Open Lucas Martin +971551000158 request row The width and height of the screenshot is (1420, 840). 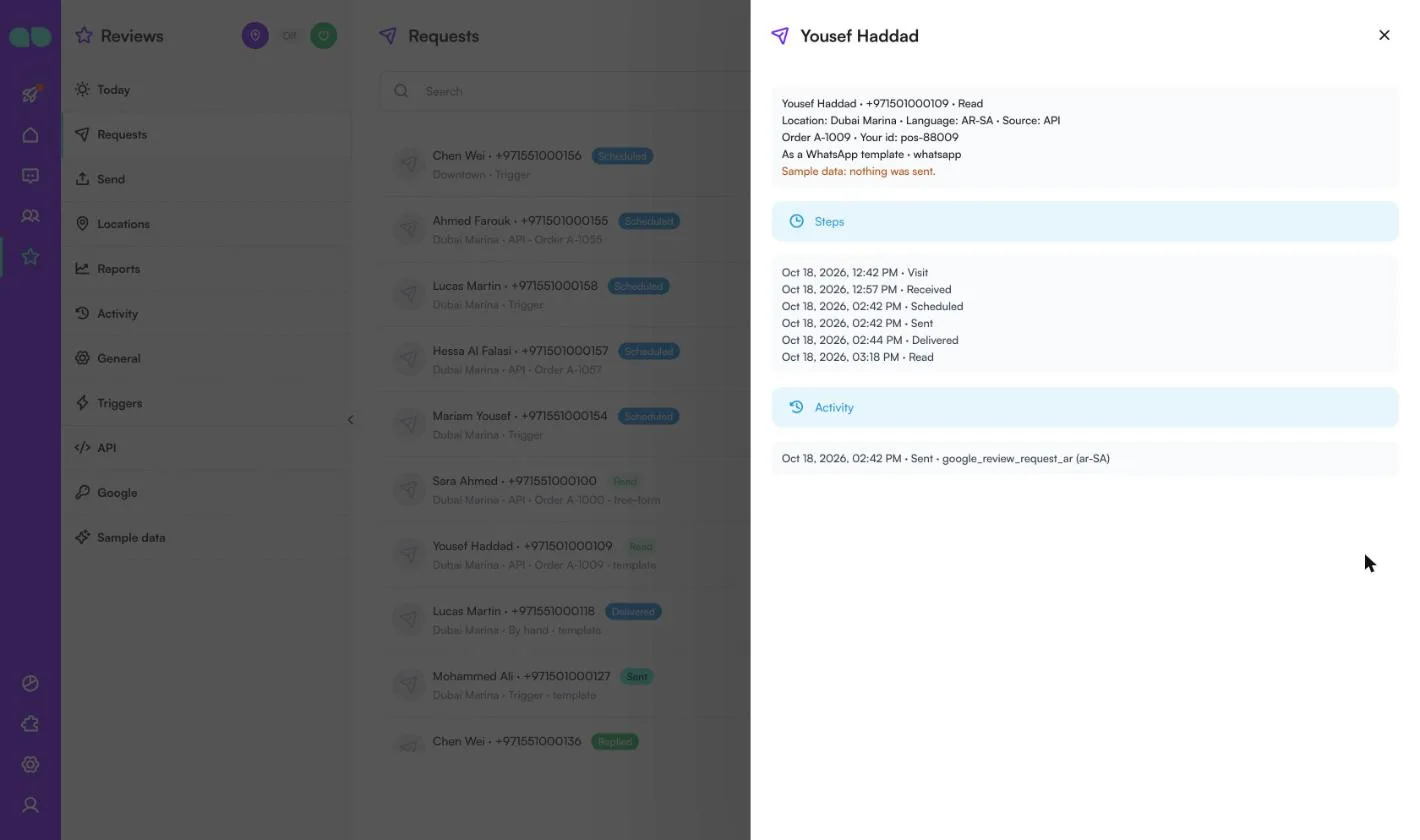pos(567,294)
